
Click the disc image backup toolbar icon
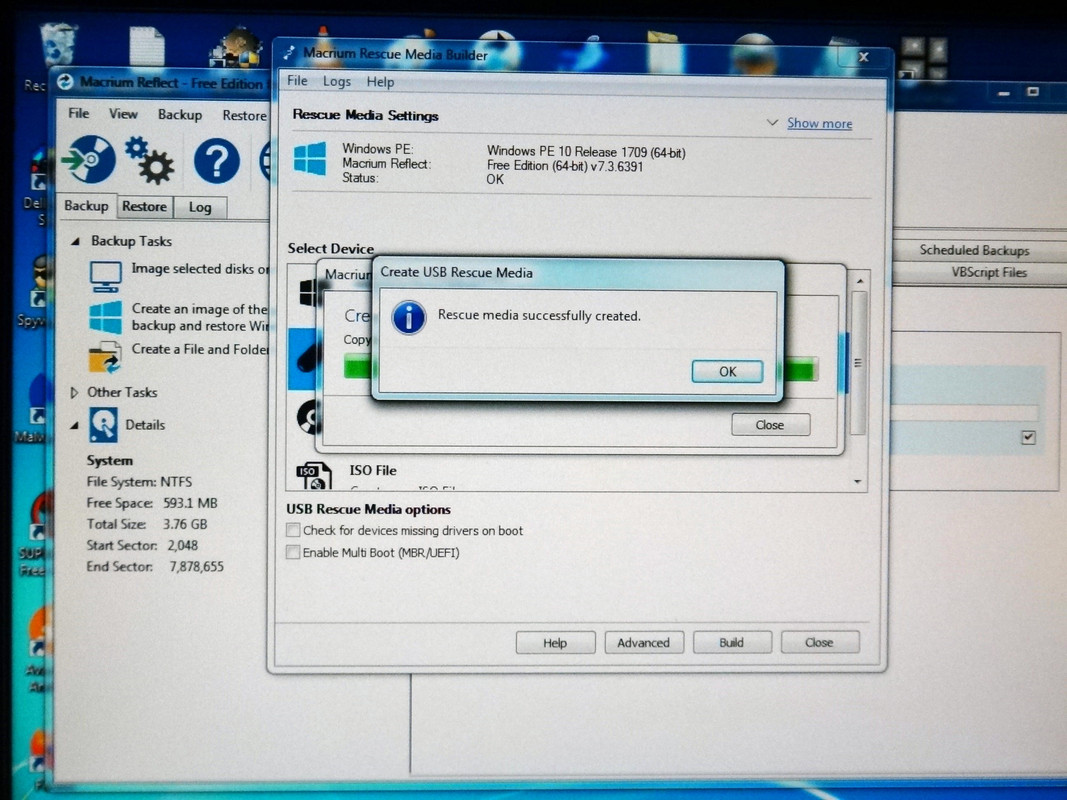(88, 159)
